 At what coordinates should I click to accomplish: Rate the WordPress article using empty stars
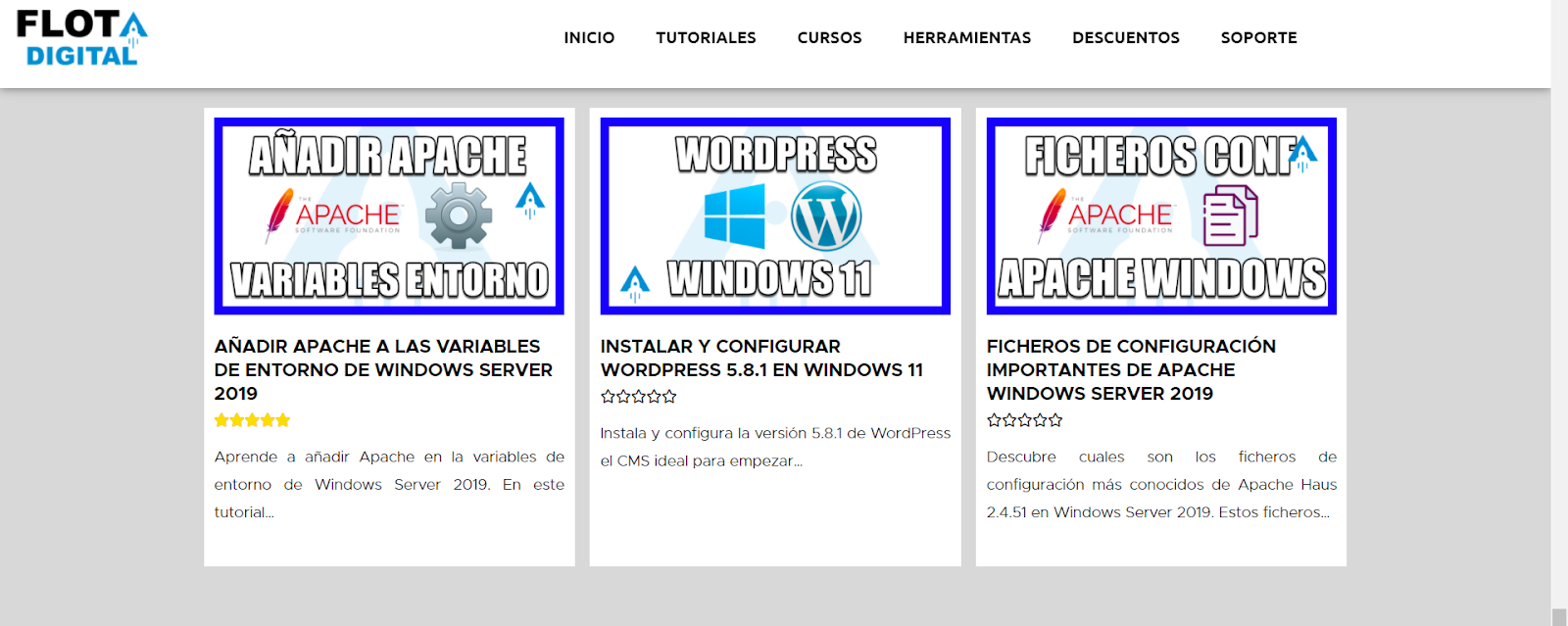tap(638, 397)
